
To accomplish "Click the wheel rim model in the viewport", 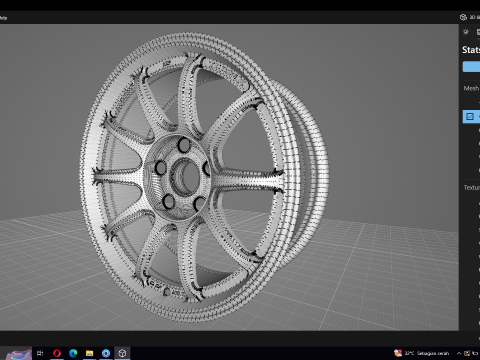I will [204, 177].
